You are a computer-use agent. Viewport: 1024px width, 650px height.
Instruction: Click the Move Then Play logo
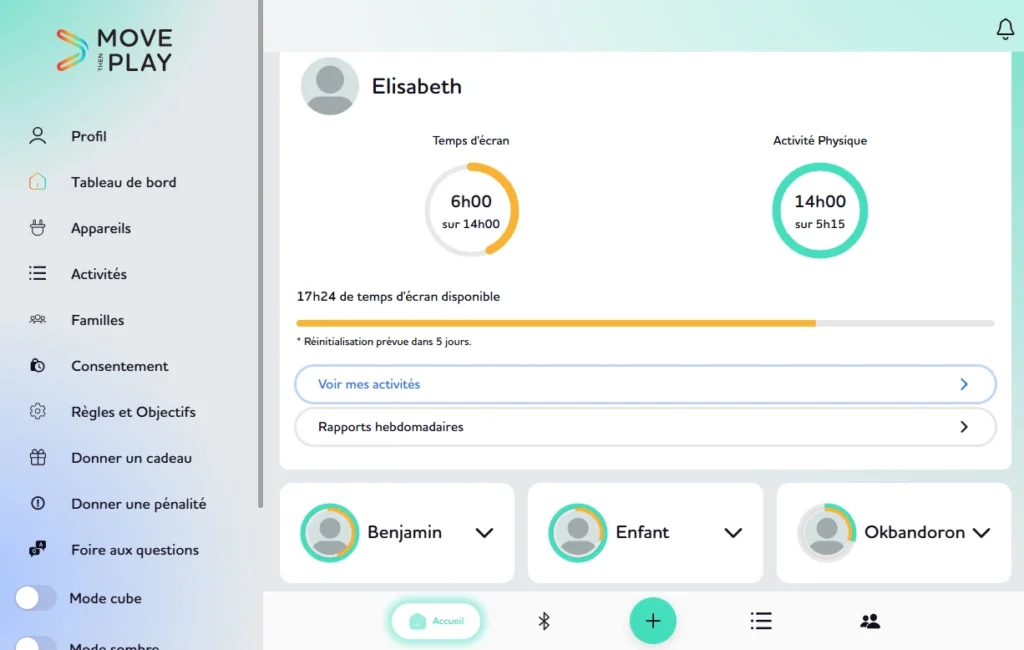click(x=114, y=50)
